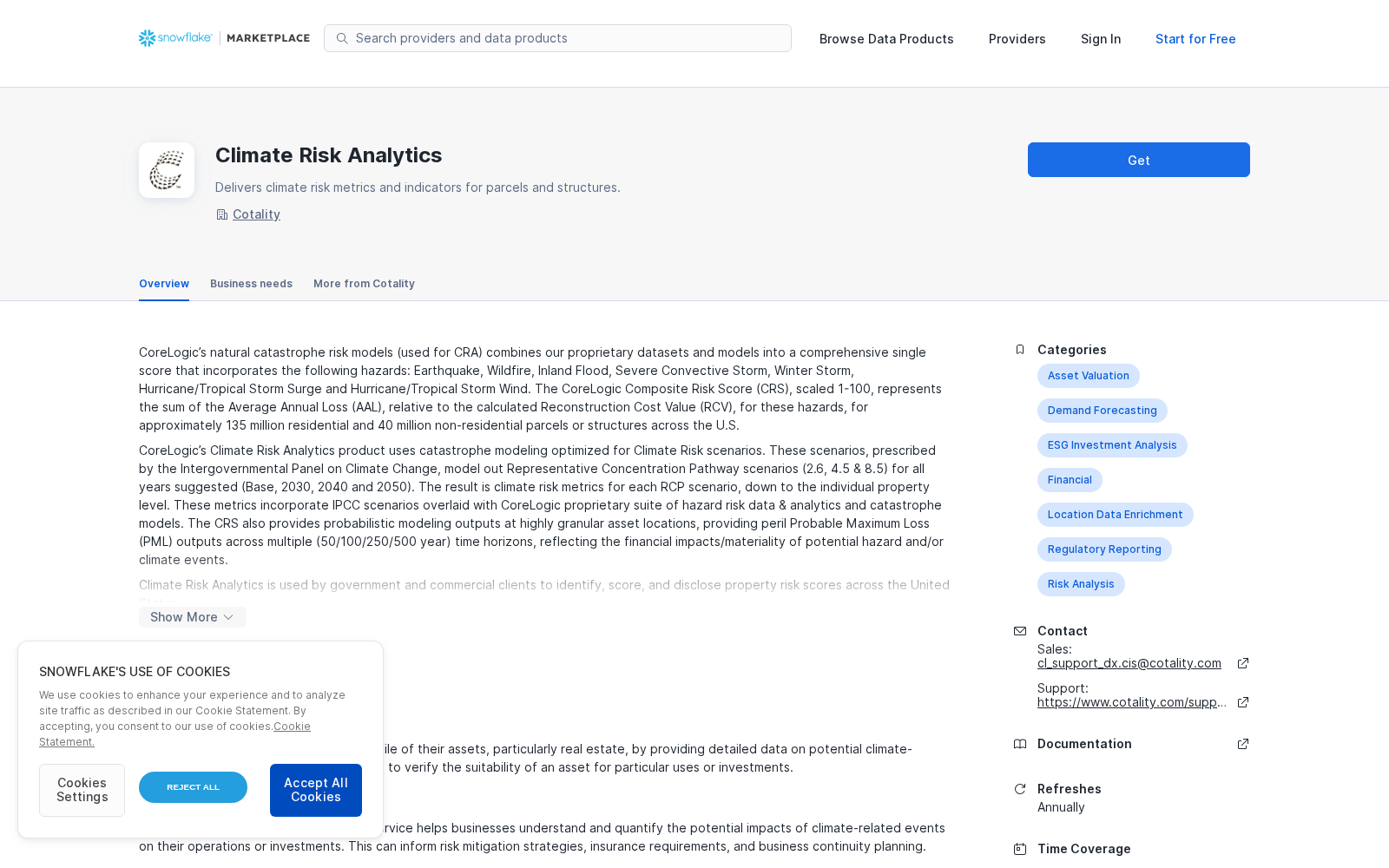Click the Categories bookmark icon

pos(1020,350)
